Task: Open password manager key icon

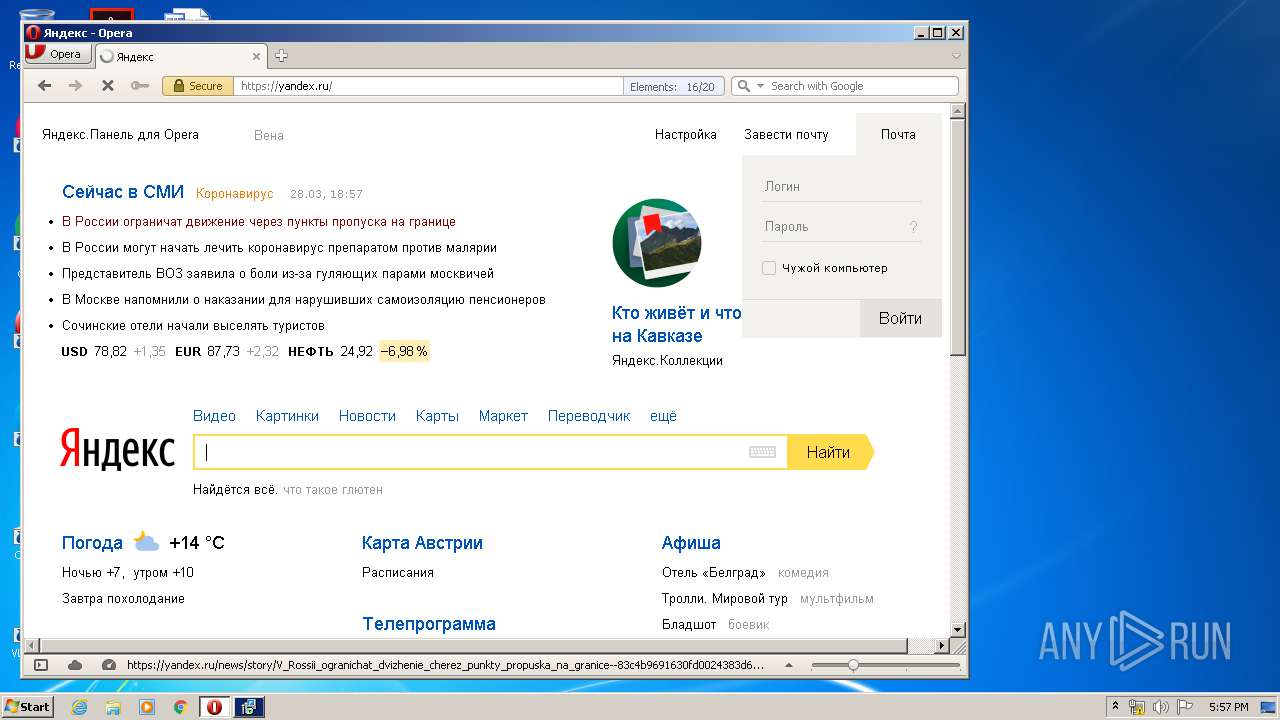Action: point(140,86)
